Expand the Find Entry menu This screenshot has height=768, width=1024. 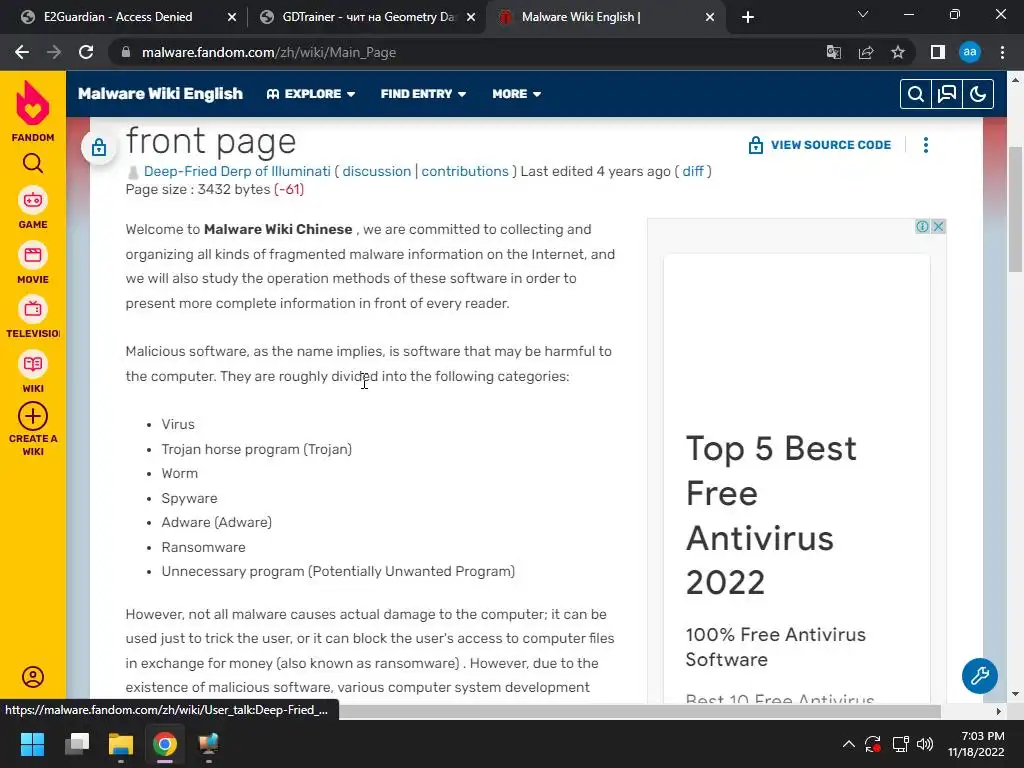click(423, 94)
